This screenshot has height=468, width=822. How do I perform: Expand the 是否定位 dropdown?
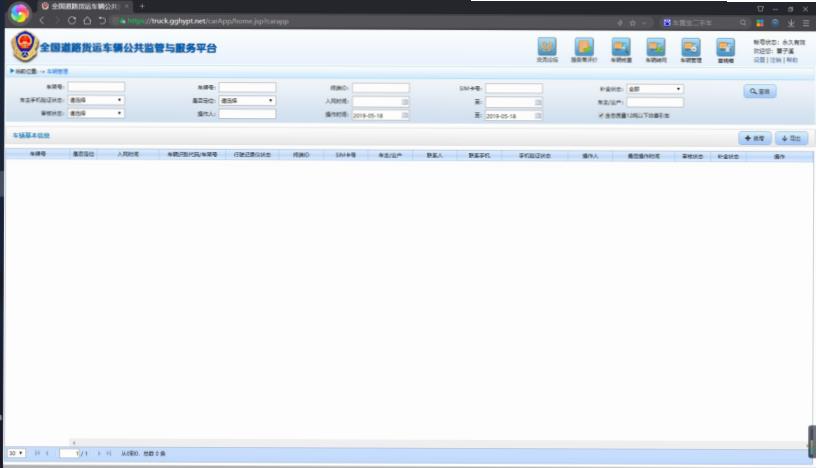(x=247, y=101)
